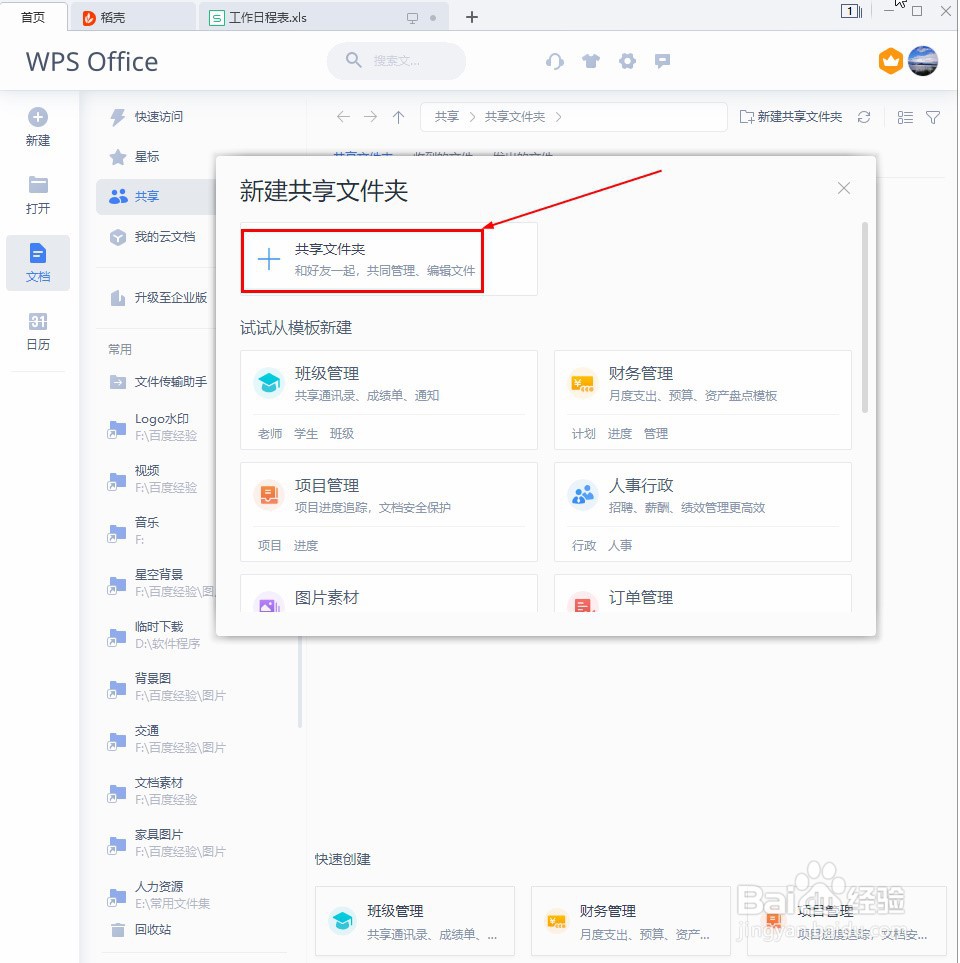Viewport: 960px width, 963px height.
Task: Click the search box magnifier field
Action: tap(396, 61)
